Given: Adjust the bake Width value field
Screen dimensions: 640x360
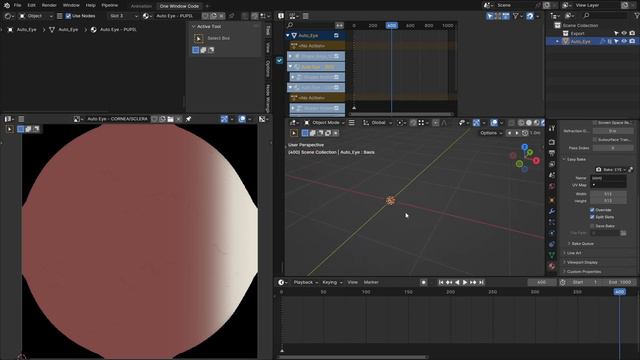Looking at the screenshot, I should (608, 194).
